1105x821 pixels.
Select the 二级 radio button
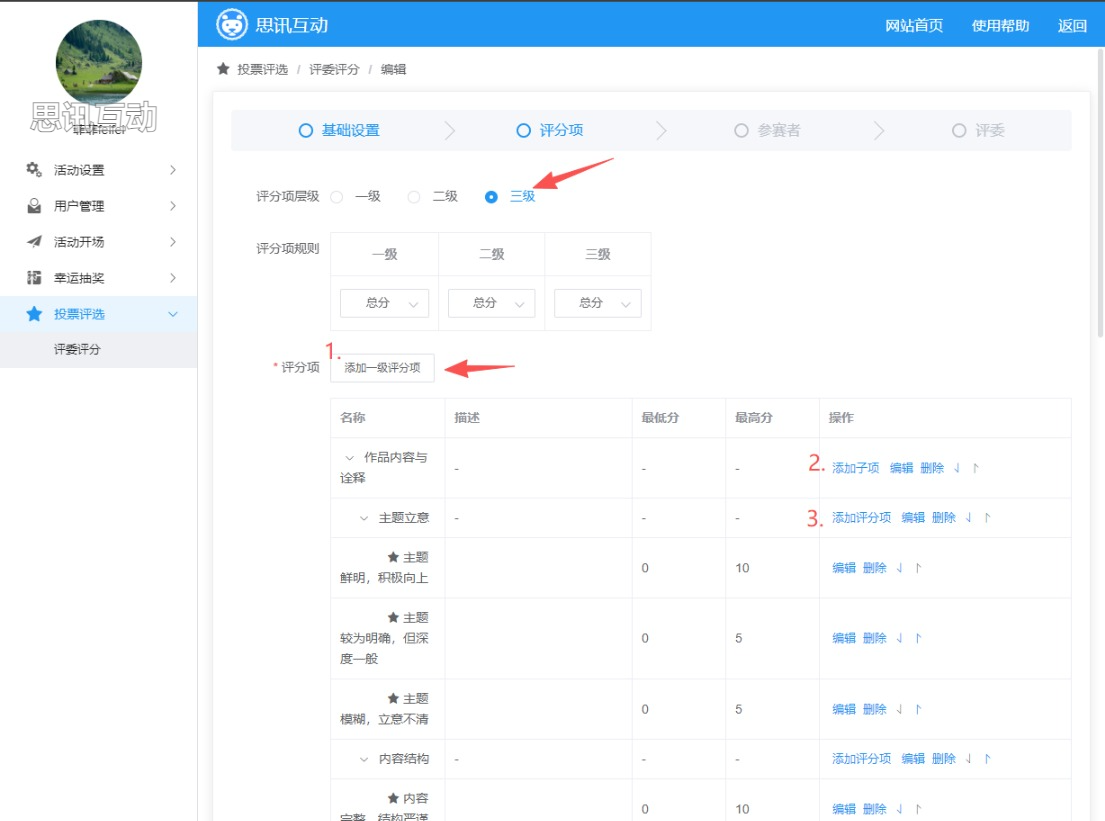[x=414, y=197]
